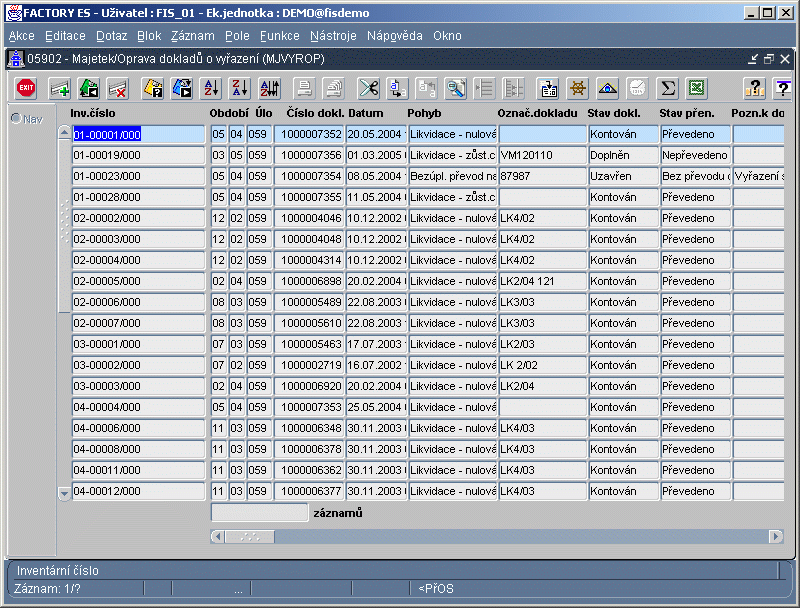The width and height of the screenshot is (800, 608).
Task: Click the triangle with eye icon
Action: click(x=608, y=88)
